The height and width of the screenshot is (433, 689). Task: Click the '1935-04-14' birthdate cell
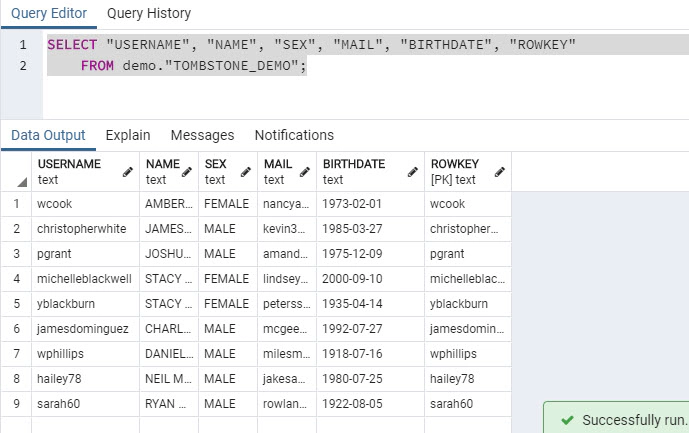click(x=370, y=304)
